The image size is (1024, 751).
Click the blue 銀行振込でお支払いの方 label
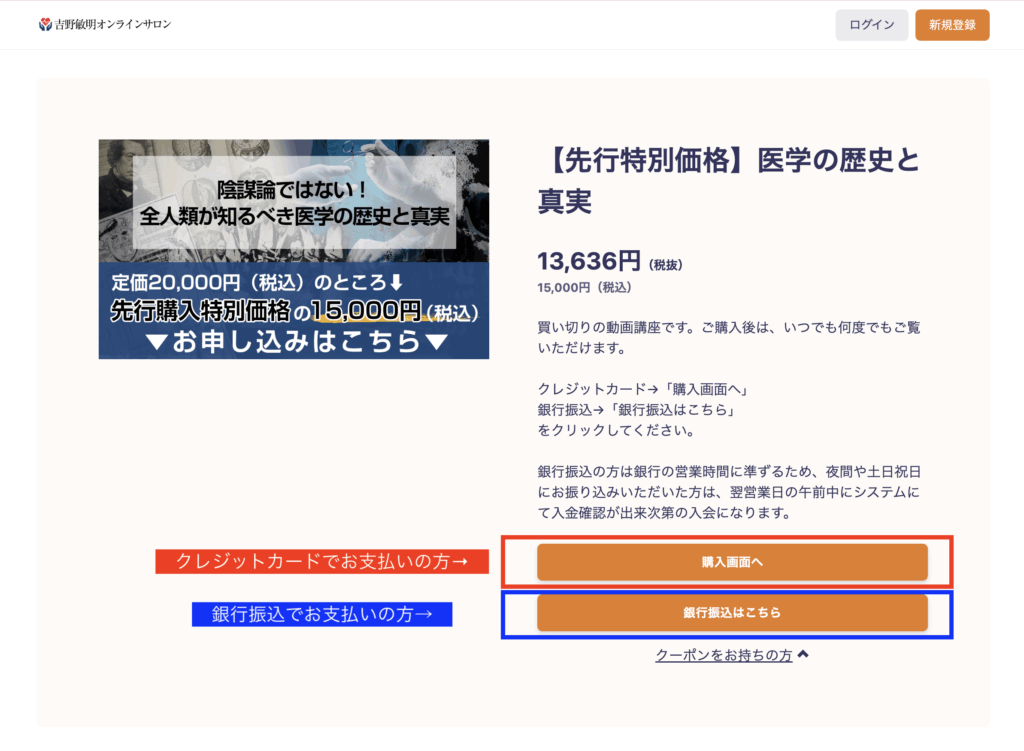click(x=321, y=614)
